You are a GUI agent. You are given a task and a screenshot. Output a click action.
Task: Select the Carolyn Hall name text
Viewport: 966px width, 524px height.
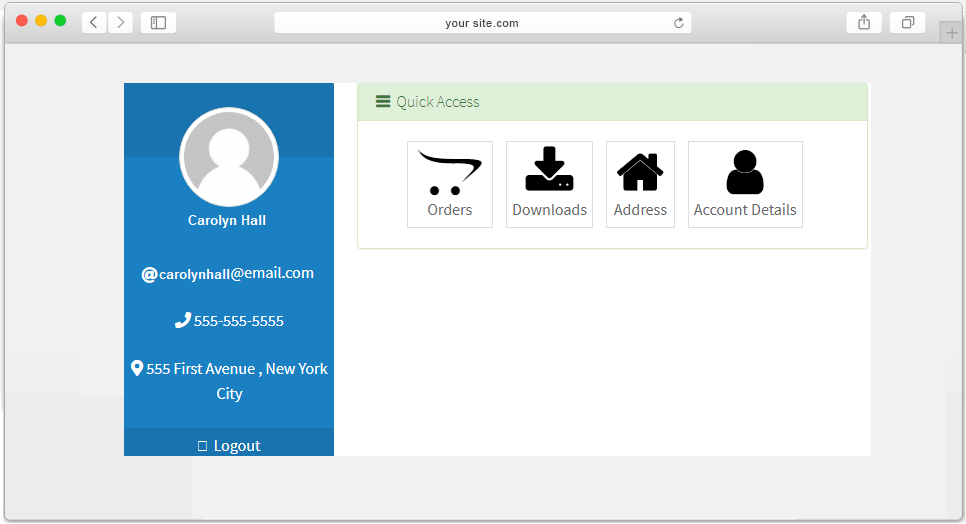point(227,220)
